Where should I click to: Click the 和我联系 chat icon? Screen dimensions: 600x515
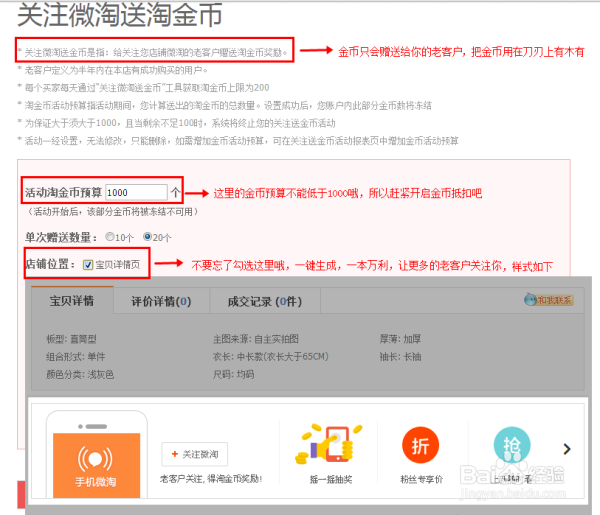pos(548,300)
